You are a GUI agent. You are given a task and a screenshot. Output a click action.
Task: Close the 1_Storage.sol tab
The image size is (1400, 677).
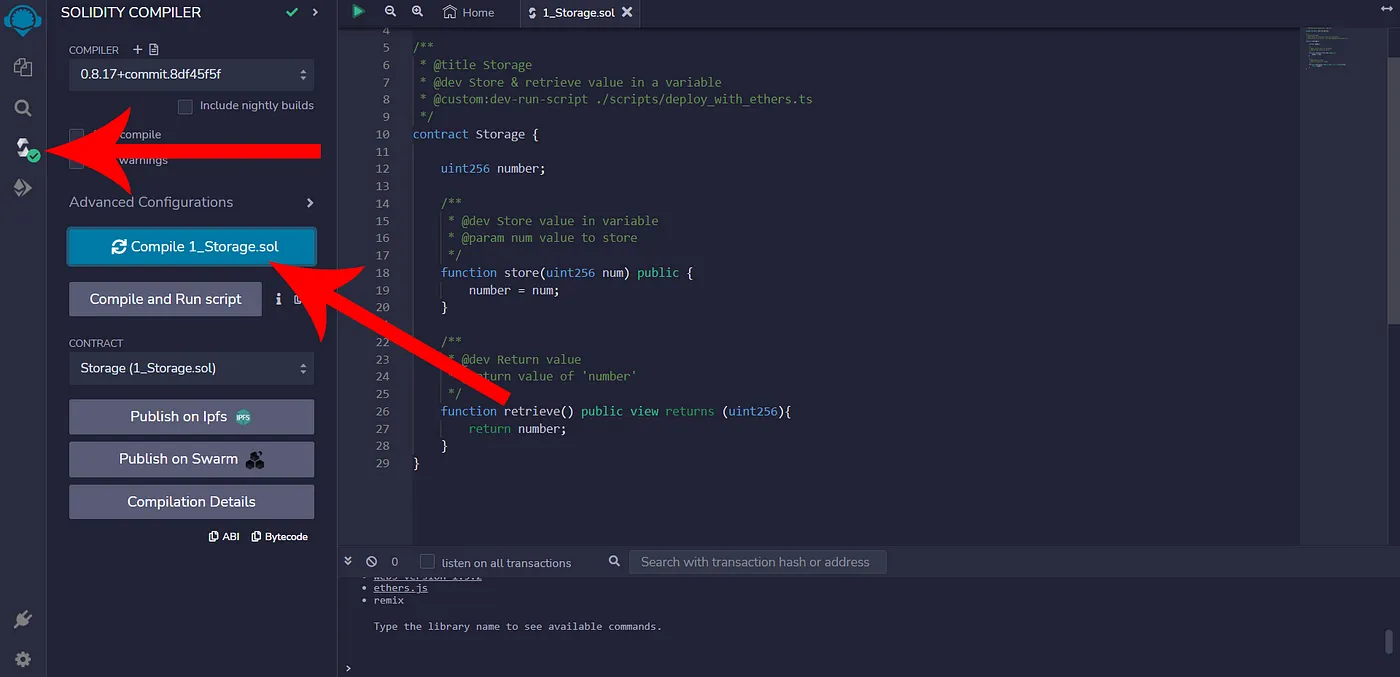[x=627, y=12]
